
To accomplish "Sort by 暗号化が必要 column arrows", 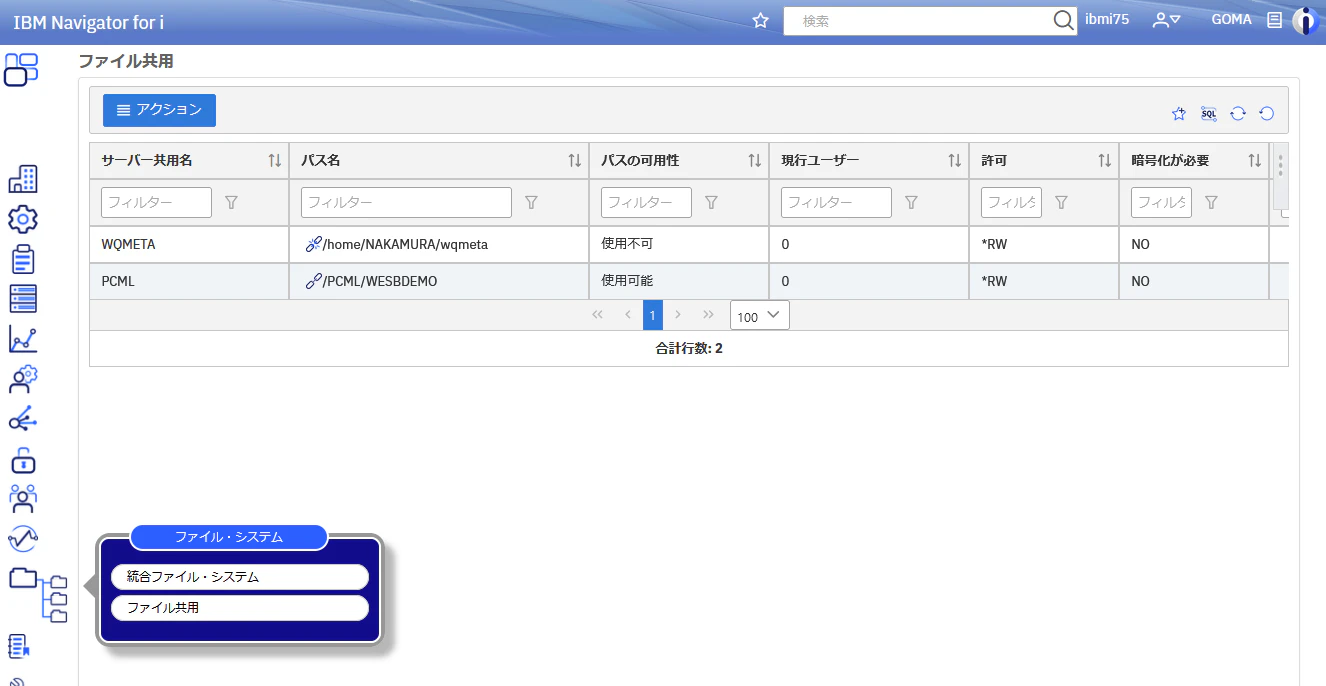I will 1255,160.
